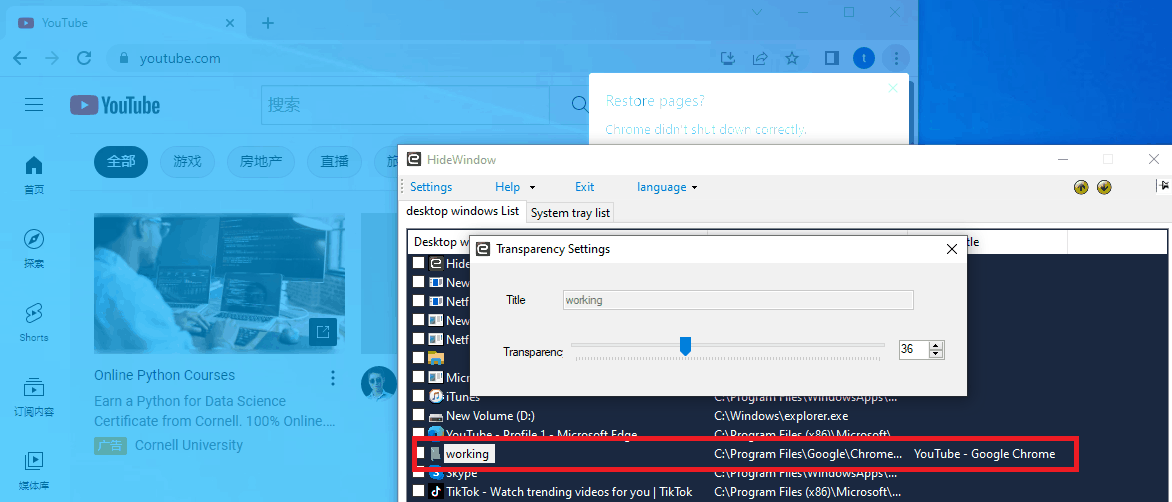The image size is (1172, 502).
Task: Check the box for the HideWindow row
Action: (419, 263)
